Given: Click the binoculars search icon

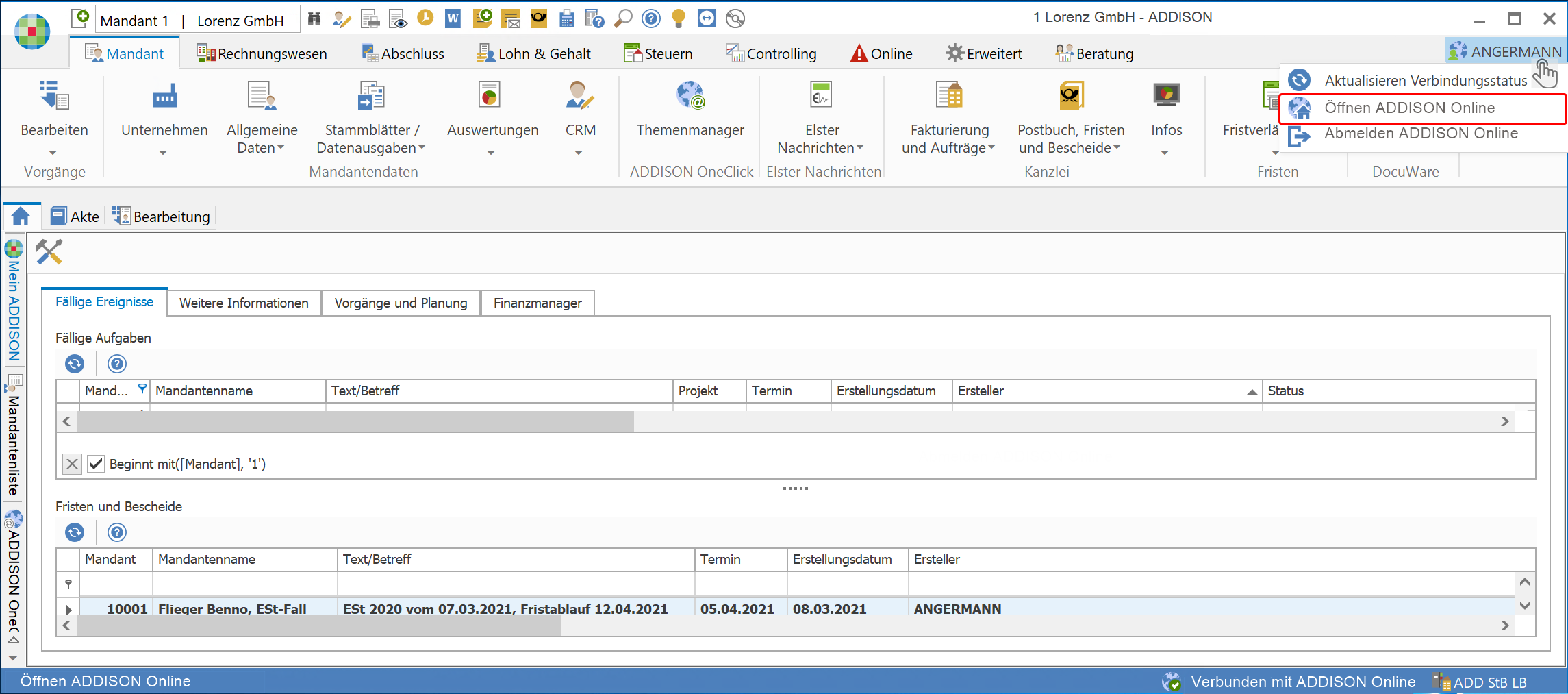Looking at the screenshot, I should coord(314,19).
